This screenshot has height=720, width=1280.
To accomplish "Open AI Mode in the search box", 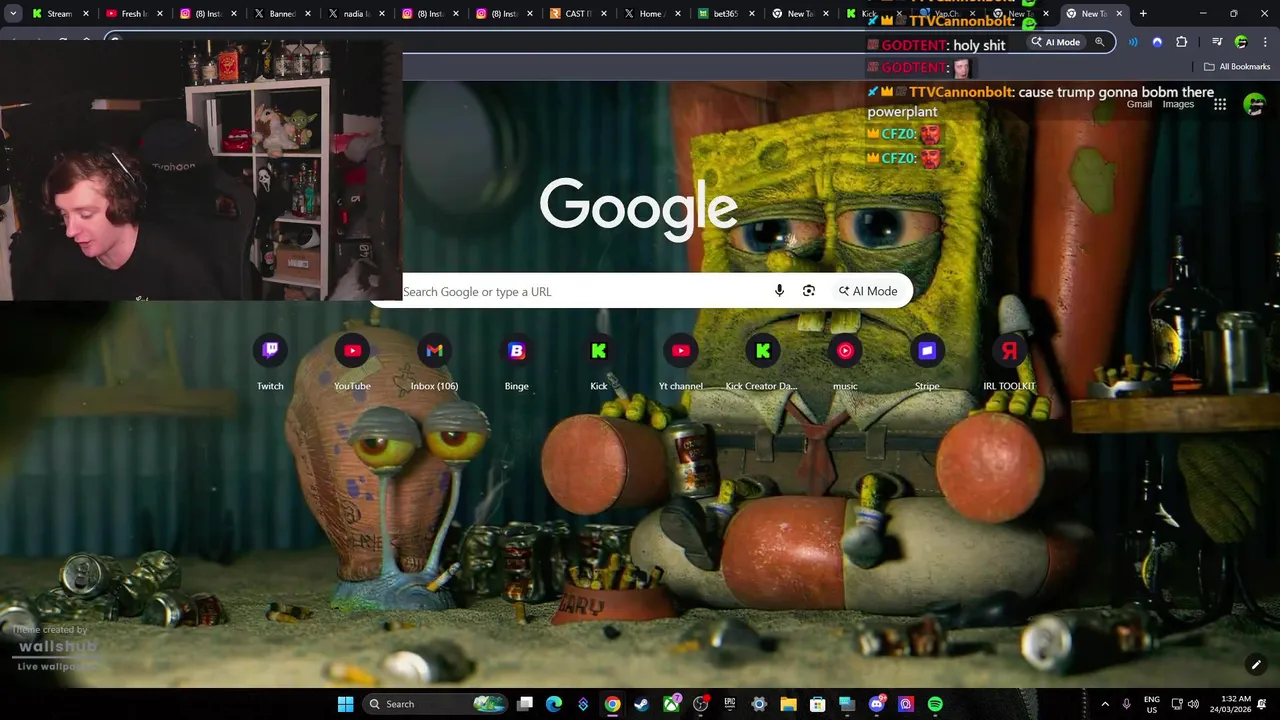I will pyautogui.click(x=868, y=291).
